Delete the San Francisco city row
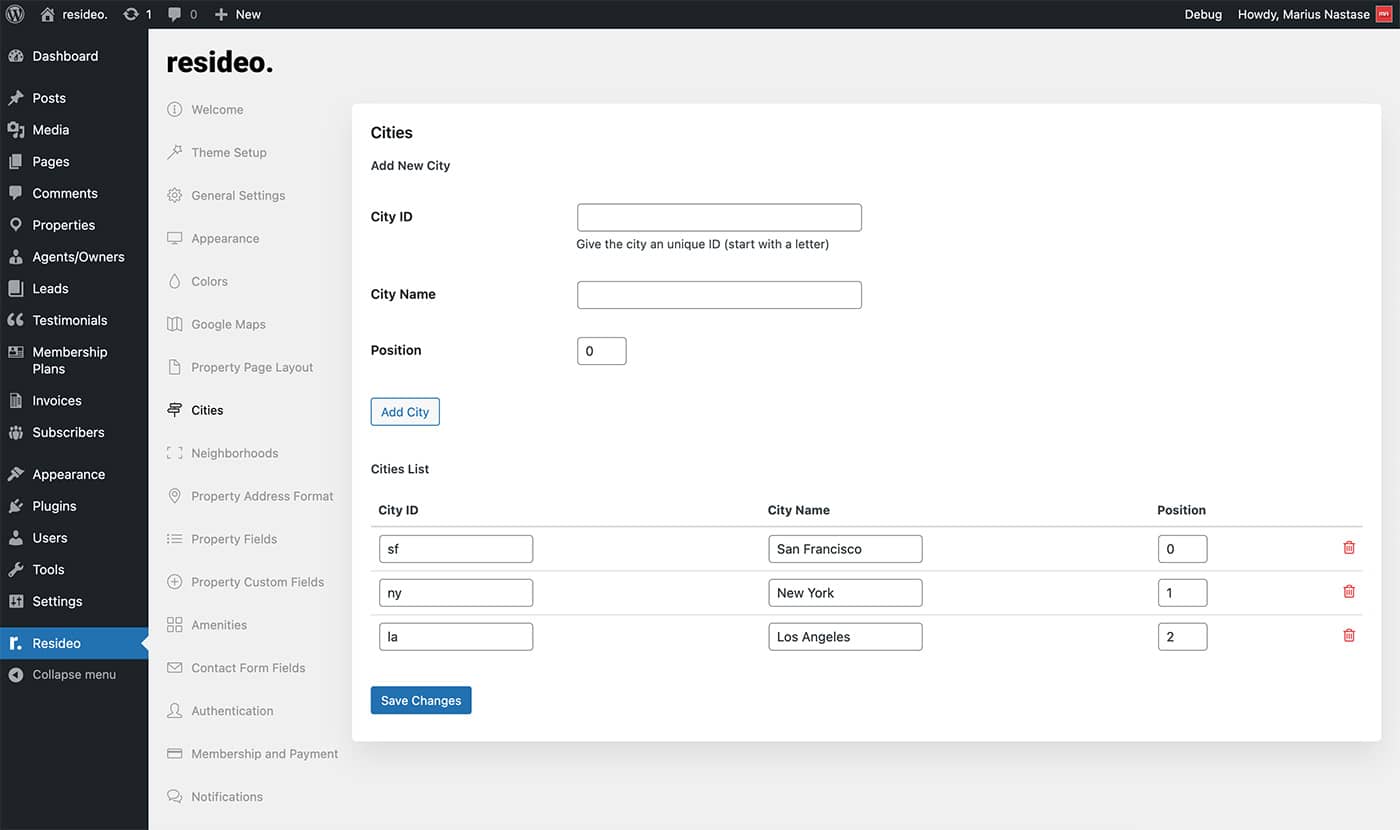Viewport: 1400px width, 830px height. (1348, 548)
